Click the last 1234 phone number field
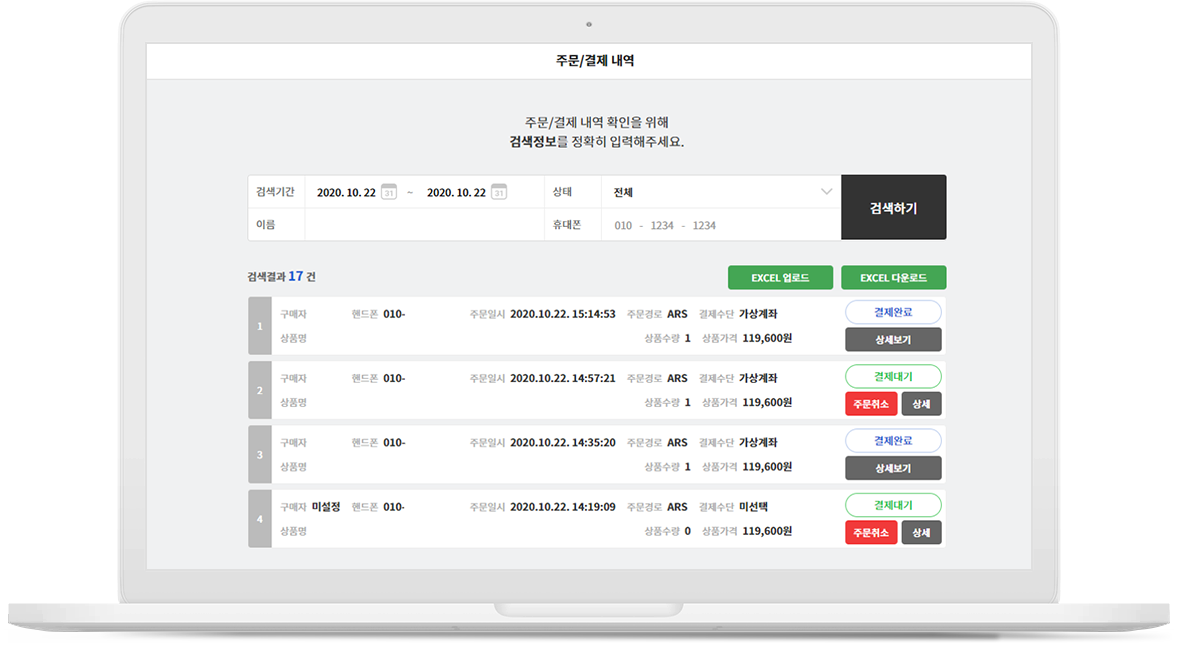The width and height of the screenshot is (1180, 650). 704,225
